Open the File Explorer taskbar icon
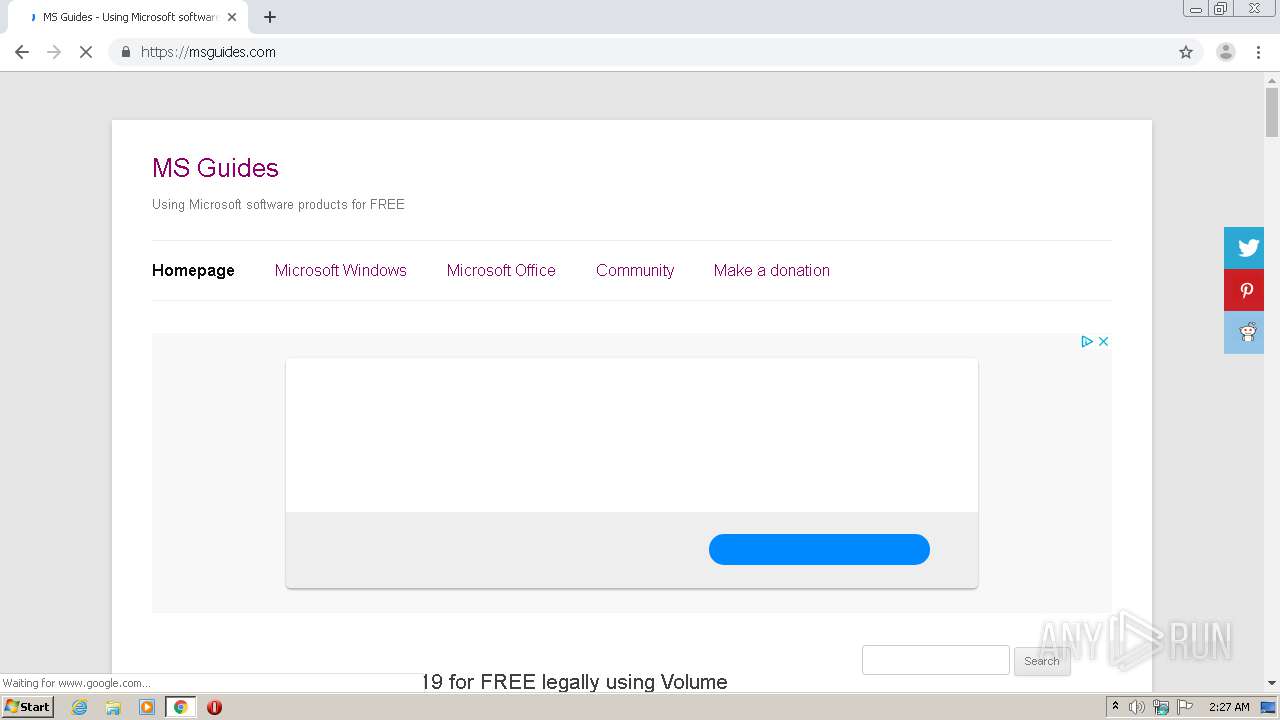Viewport: 1280px width, 720px height. [113, 707]
